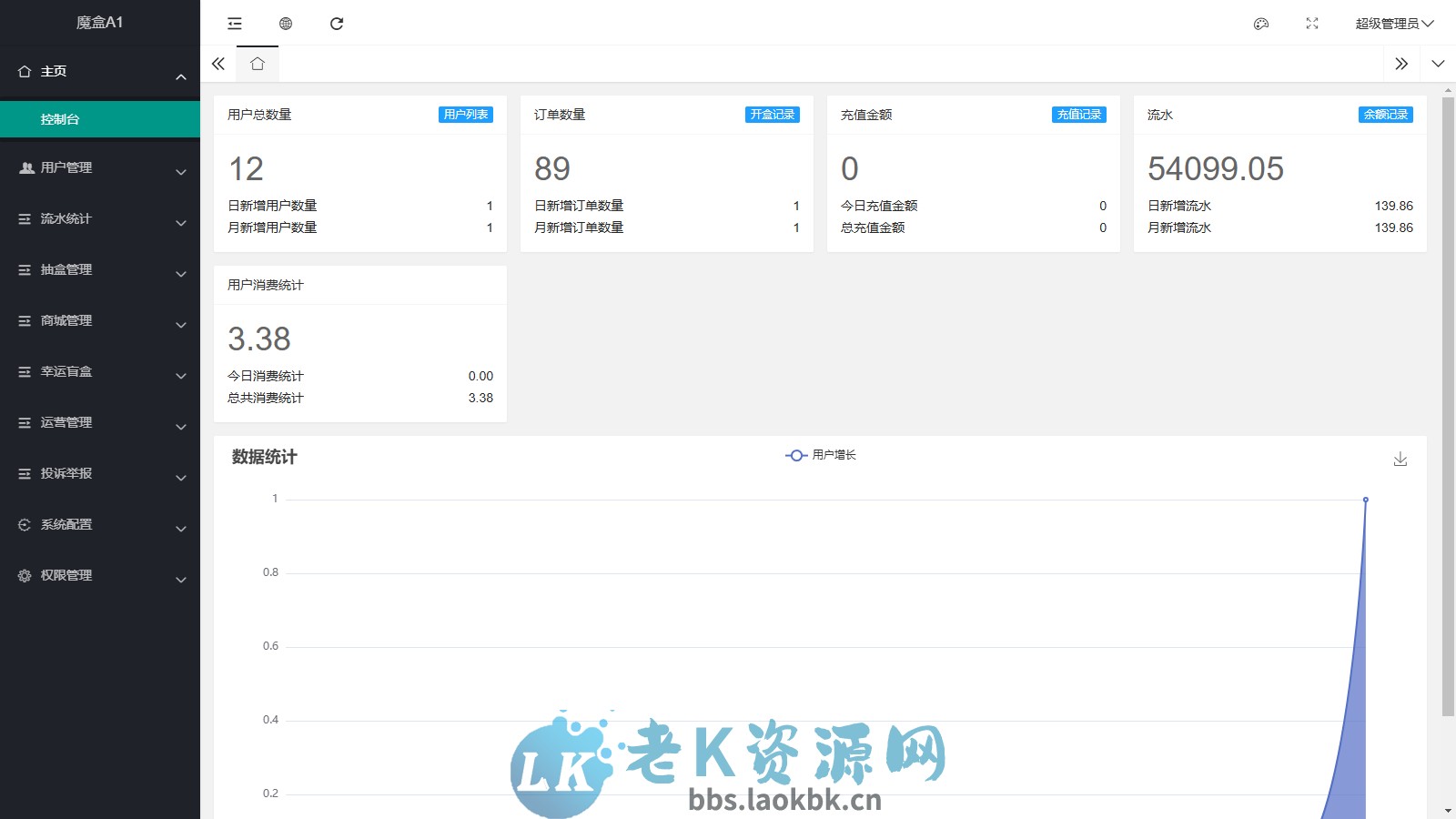The image size is (1456, 819).
Task: Expand the 抽盒管理 menu chevron
Action: [x=180, y=273]
